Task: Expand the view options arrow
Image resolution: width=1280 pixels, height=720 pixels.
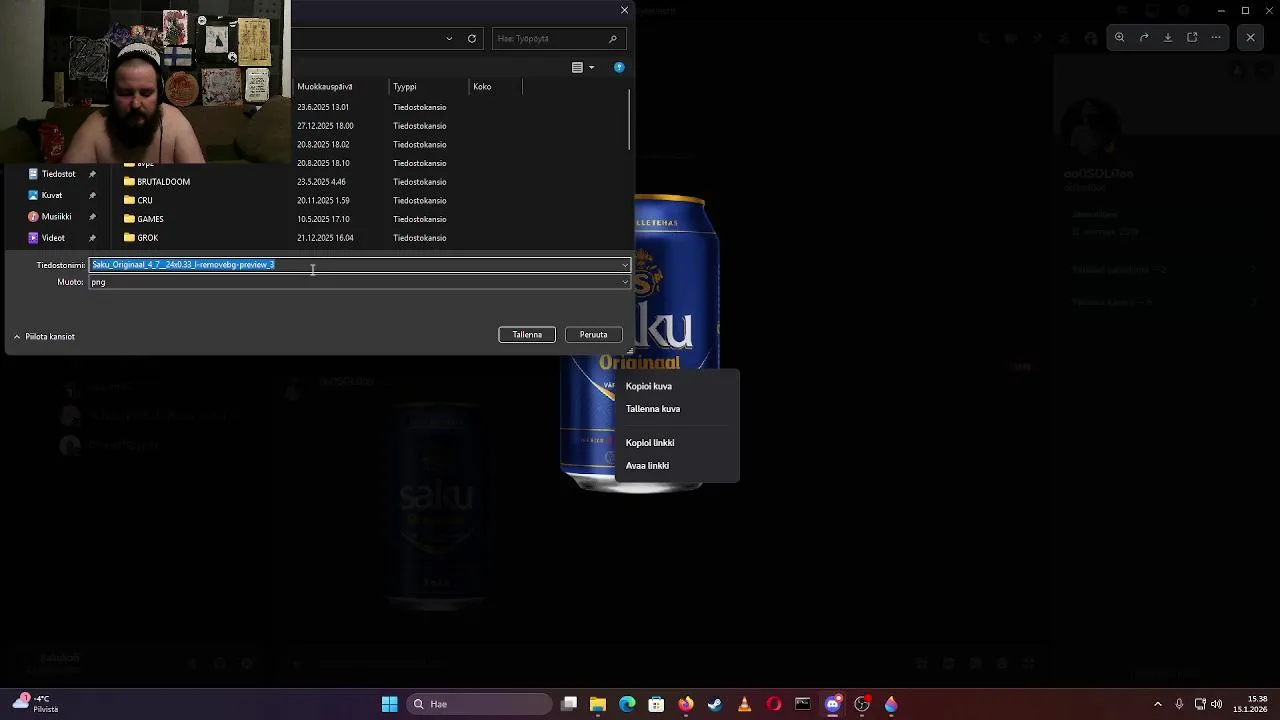Action: [591, 67]
